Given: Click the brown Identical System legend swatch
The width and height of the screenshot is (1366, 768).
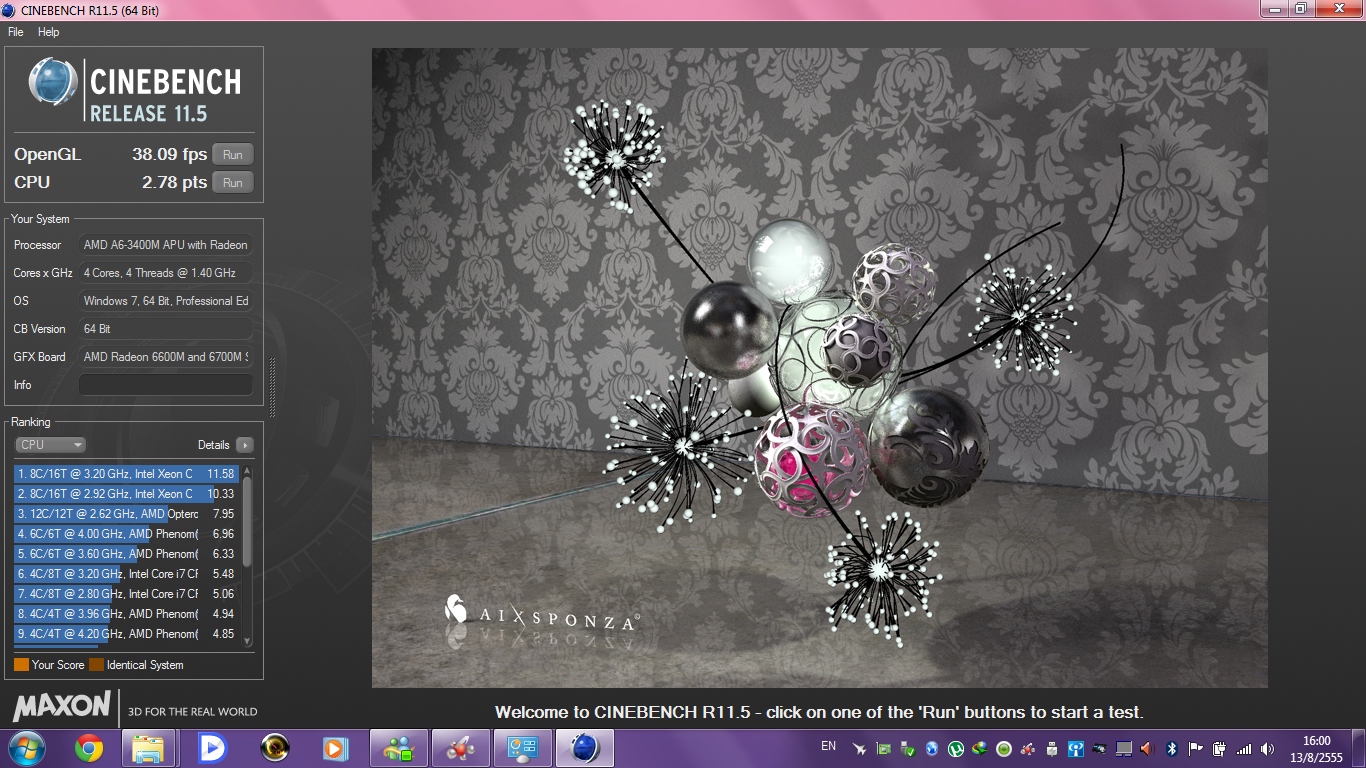Looking at the screenshot, I should (x=96, y=665).
